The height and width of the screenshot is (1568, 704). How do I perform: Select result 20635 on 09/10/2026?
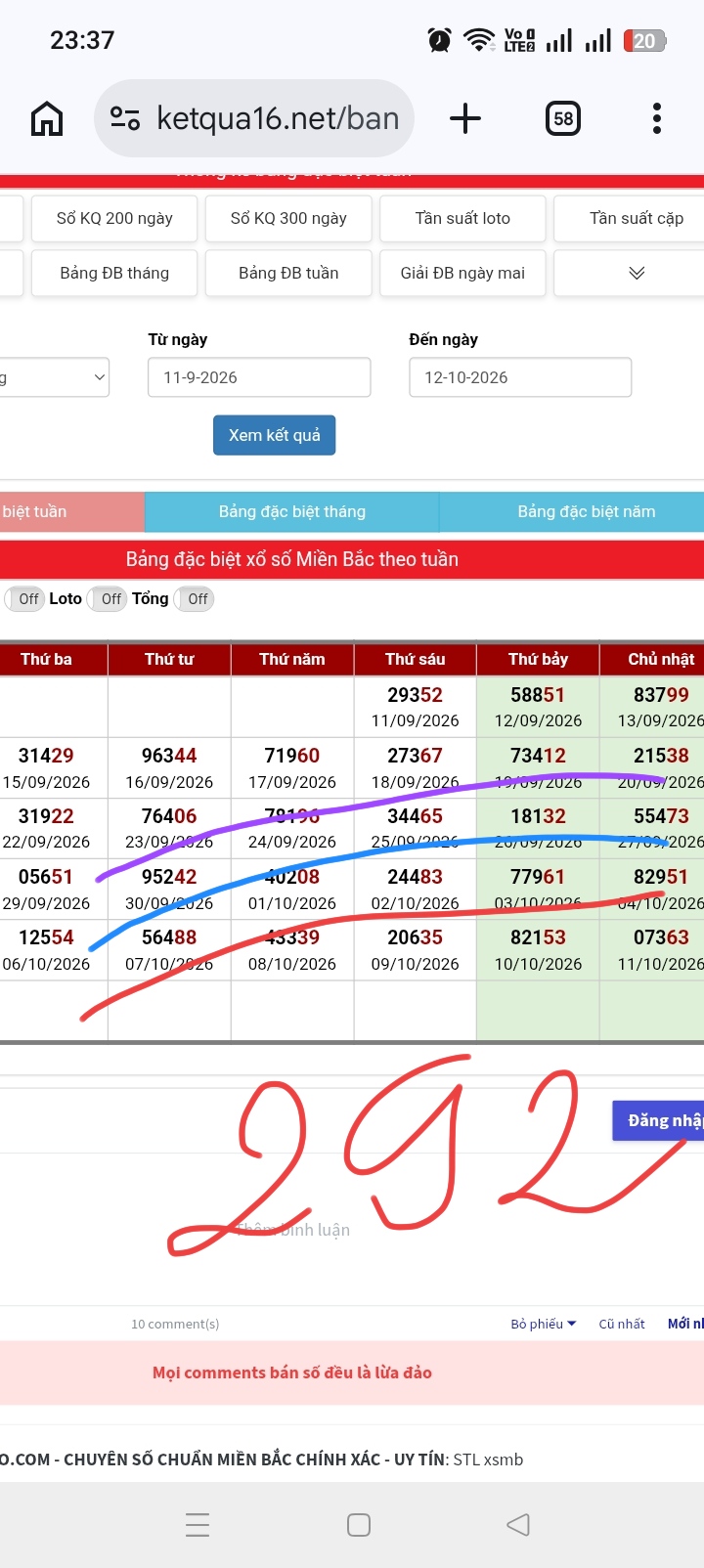click(x=416, y=937)
